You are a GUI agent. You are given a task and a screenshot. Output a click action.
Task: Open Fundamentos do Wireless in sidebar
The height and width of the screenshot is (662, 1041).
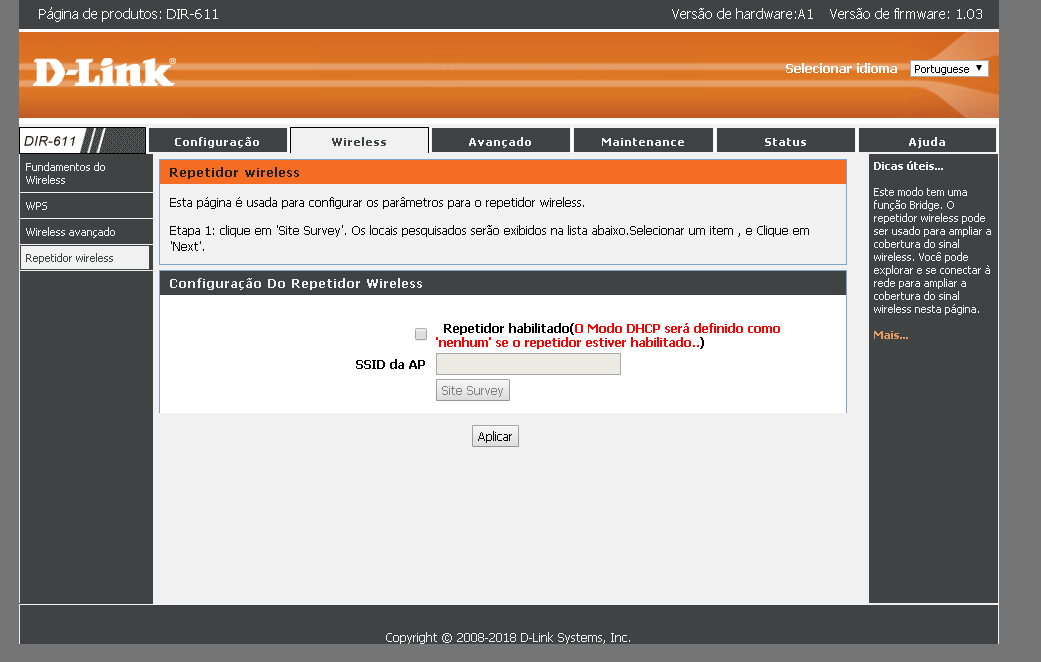[x=86, y=173]
